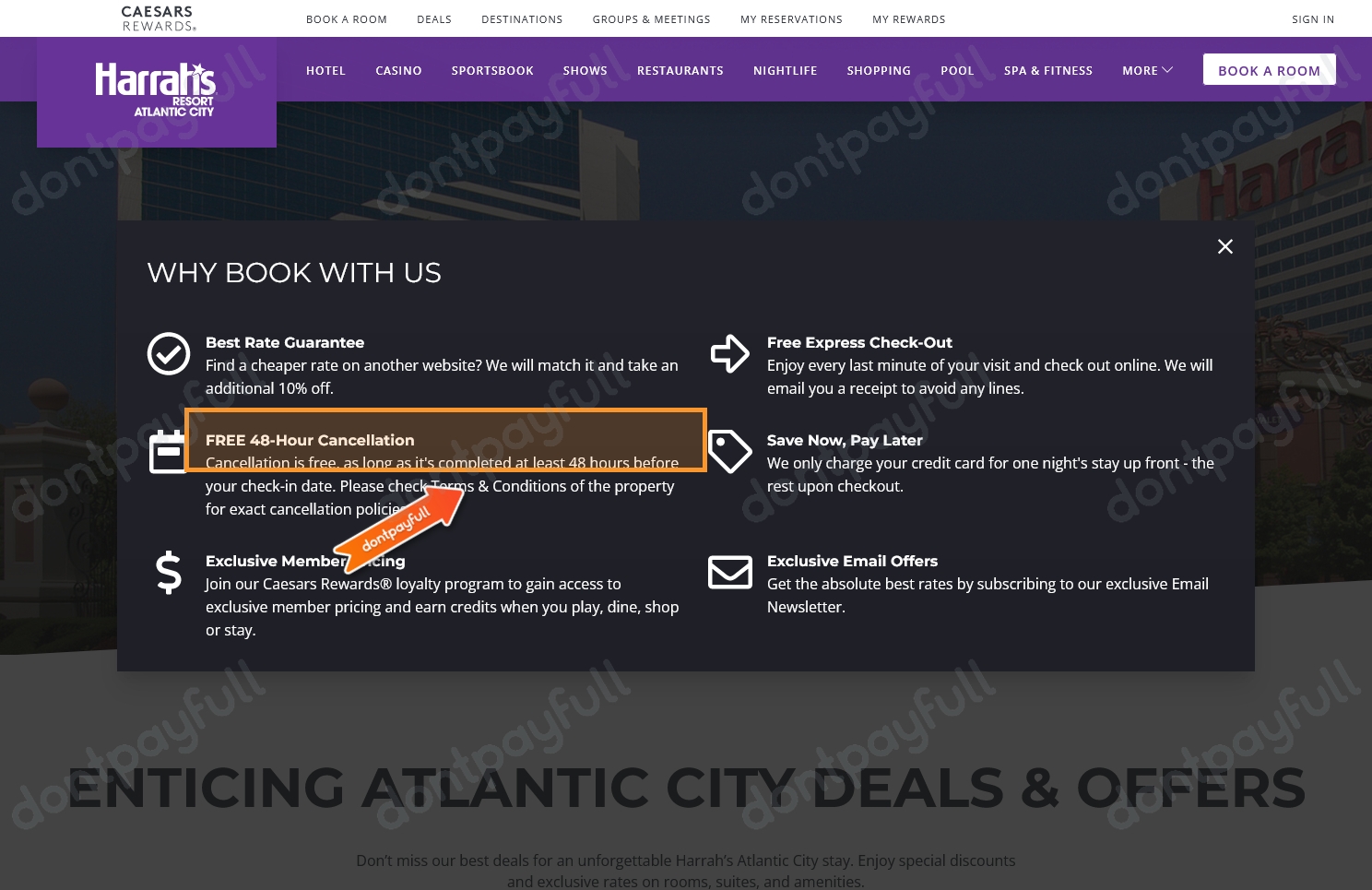The width and height of the screenshot is (1372, 890).
Task: Open the DESTINATIONS menu in the top bar
Action: tap(522, 18)
